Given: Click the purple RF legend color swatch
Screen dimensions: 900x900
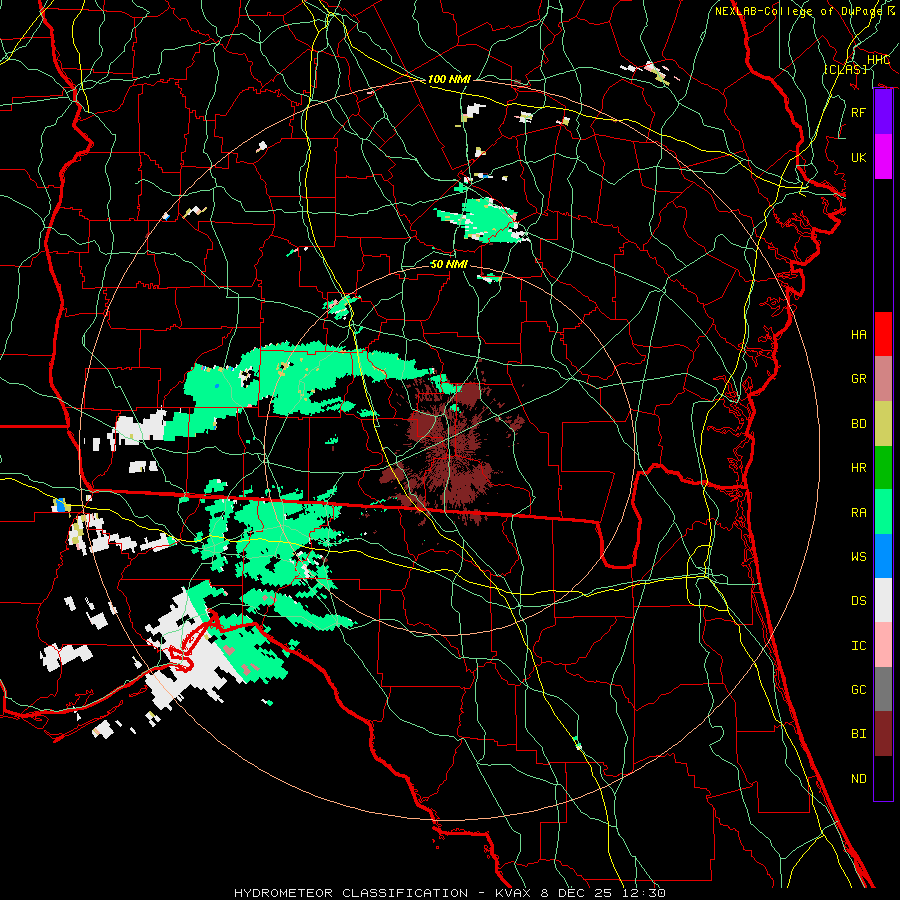Looking at the screenshot, I should [x=883, y=112].
